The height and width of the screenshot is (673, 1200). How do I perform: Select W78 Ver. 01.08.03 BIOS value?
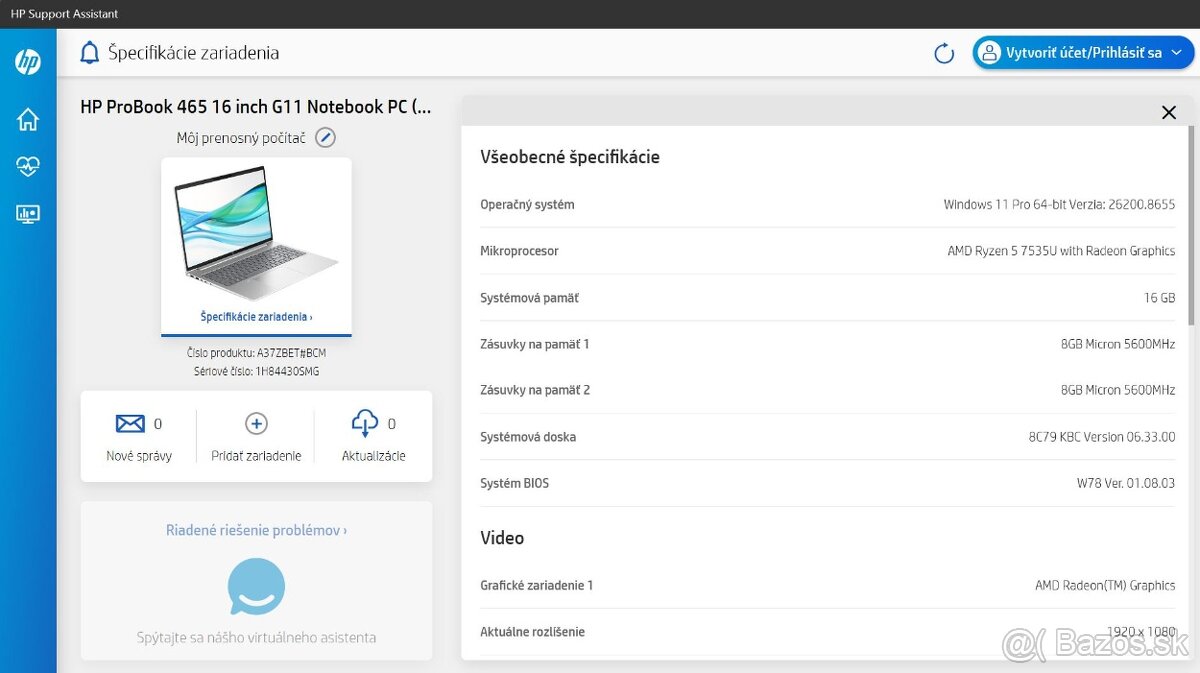click(x=1126, y=483)
